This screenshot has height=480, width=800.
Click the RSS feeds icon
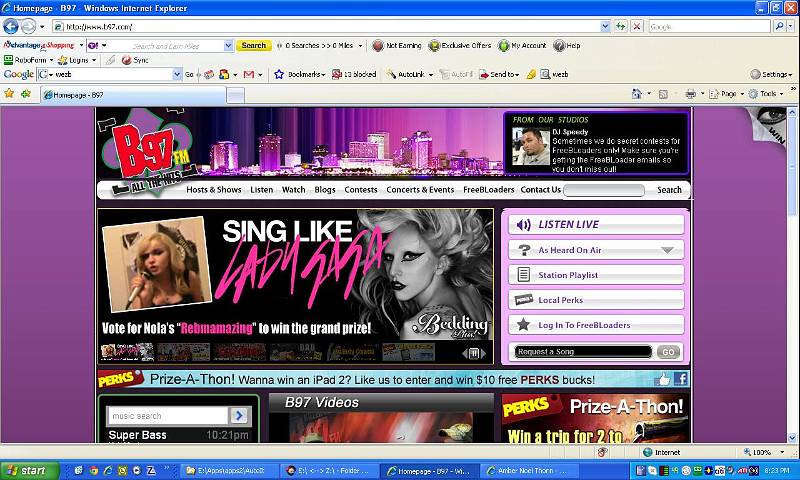[663, 94]
